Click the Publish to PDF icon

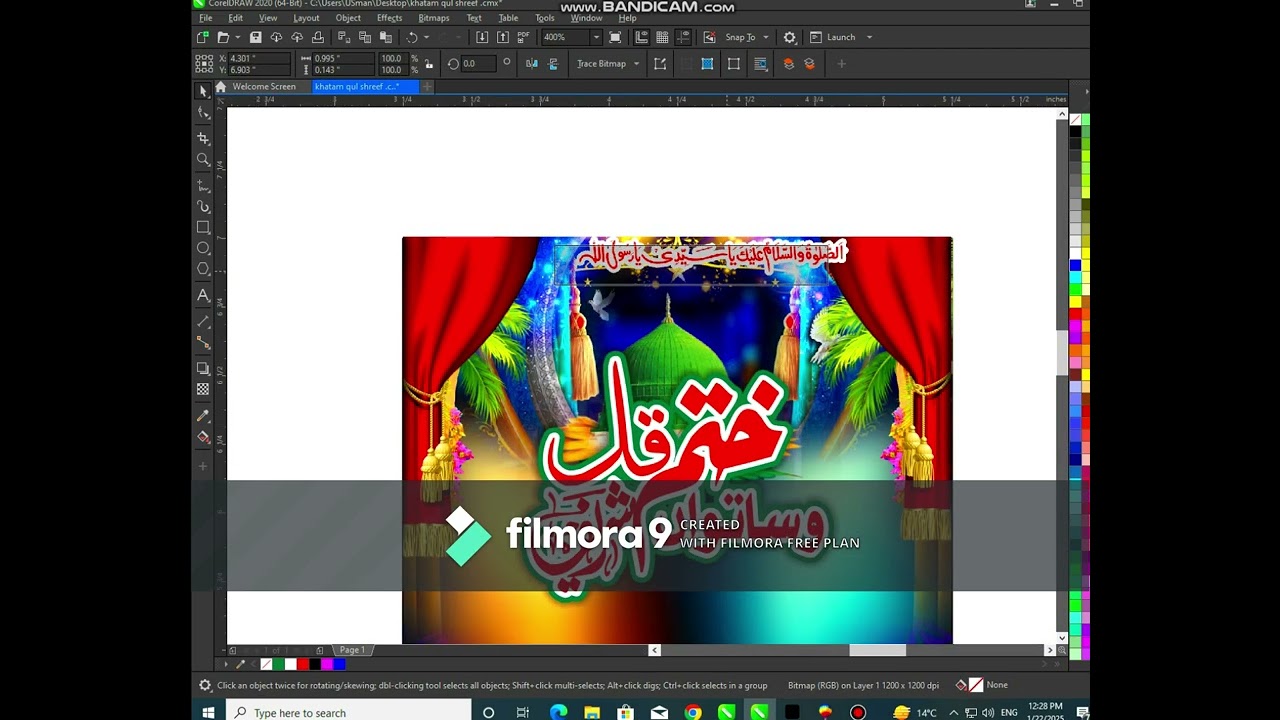click(524, 37)
